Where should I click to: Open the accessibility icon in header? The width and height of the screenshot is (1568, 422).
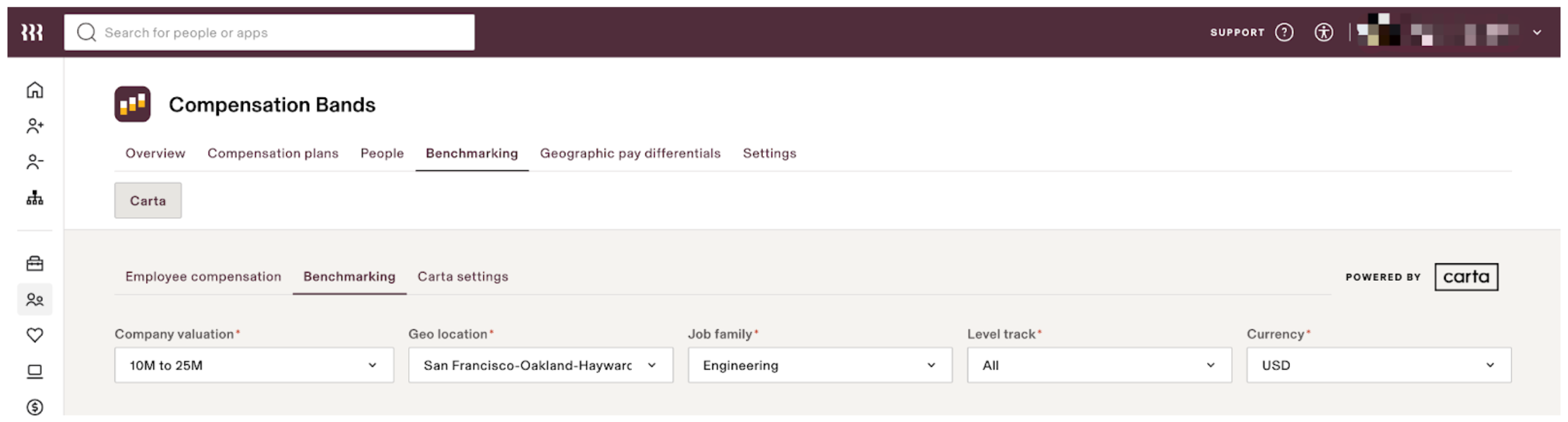(1323, 32)
